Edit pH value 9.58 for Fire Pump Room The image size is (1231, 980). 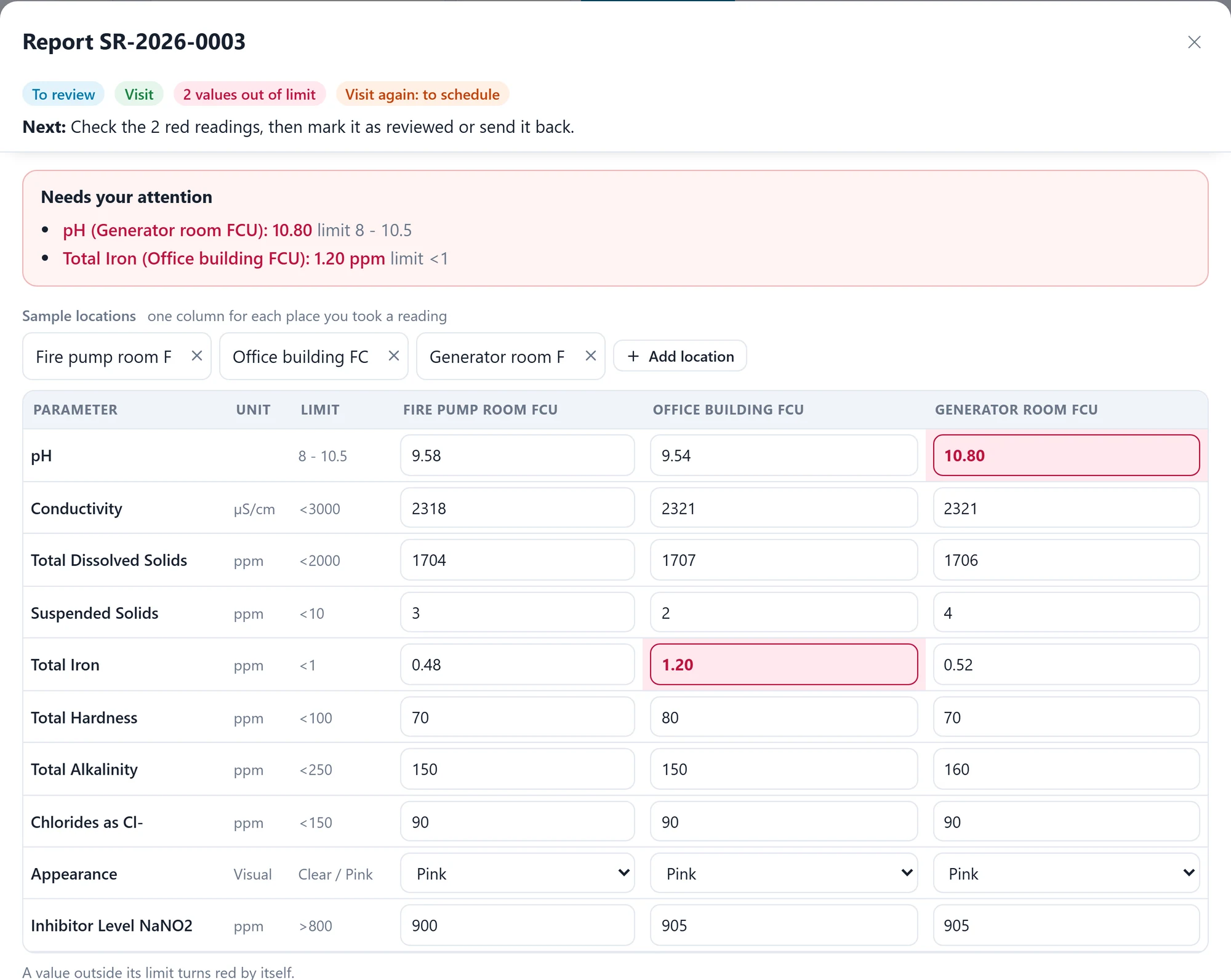[x=517, y=455]
